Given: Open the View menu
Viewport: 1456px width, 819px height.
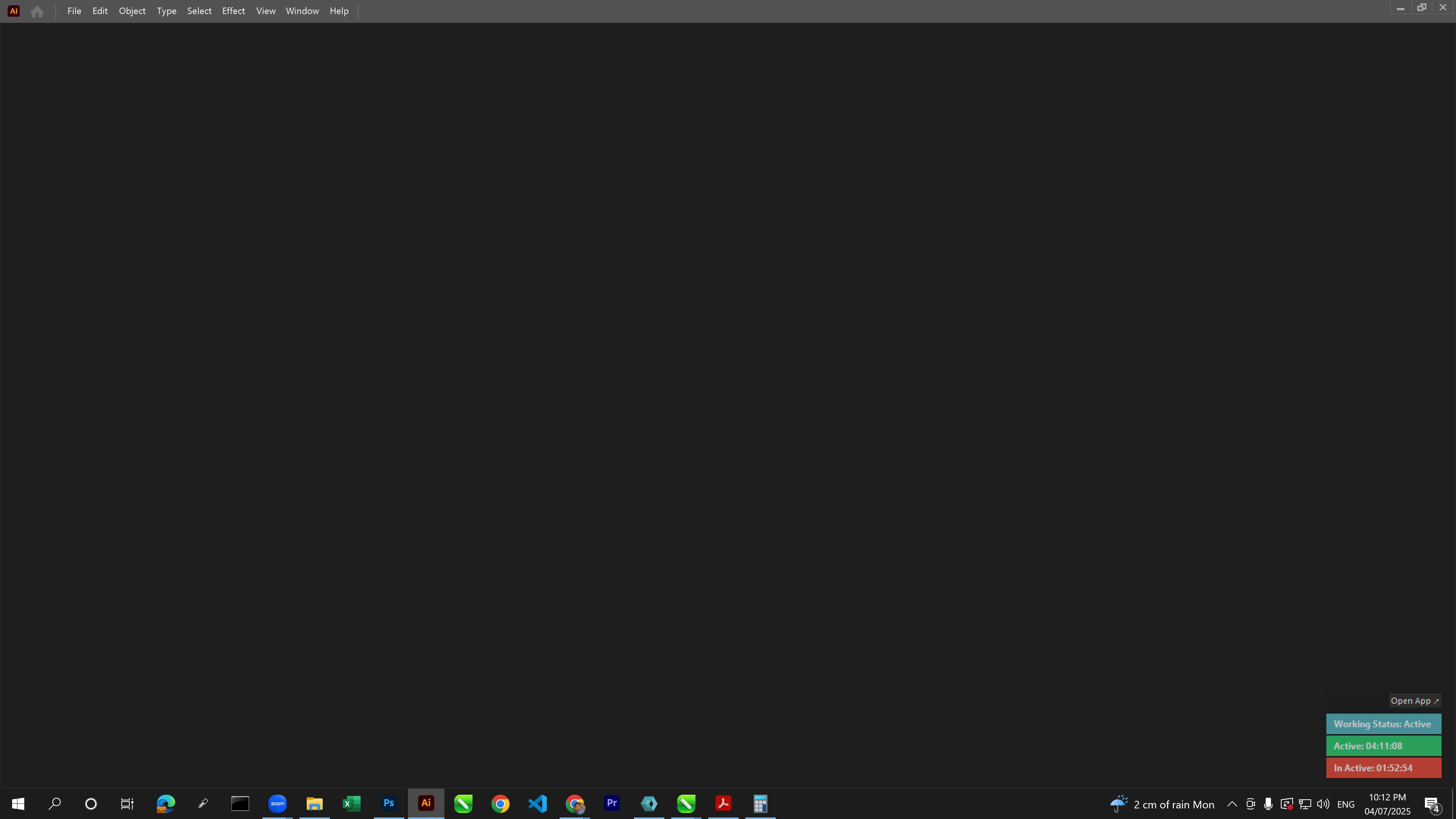Looking at the screenshot, I should click(x=266, y=11).
